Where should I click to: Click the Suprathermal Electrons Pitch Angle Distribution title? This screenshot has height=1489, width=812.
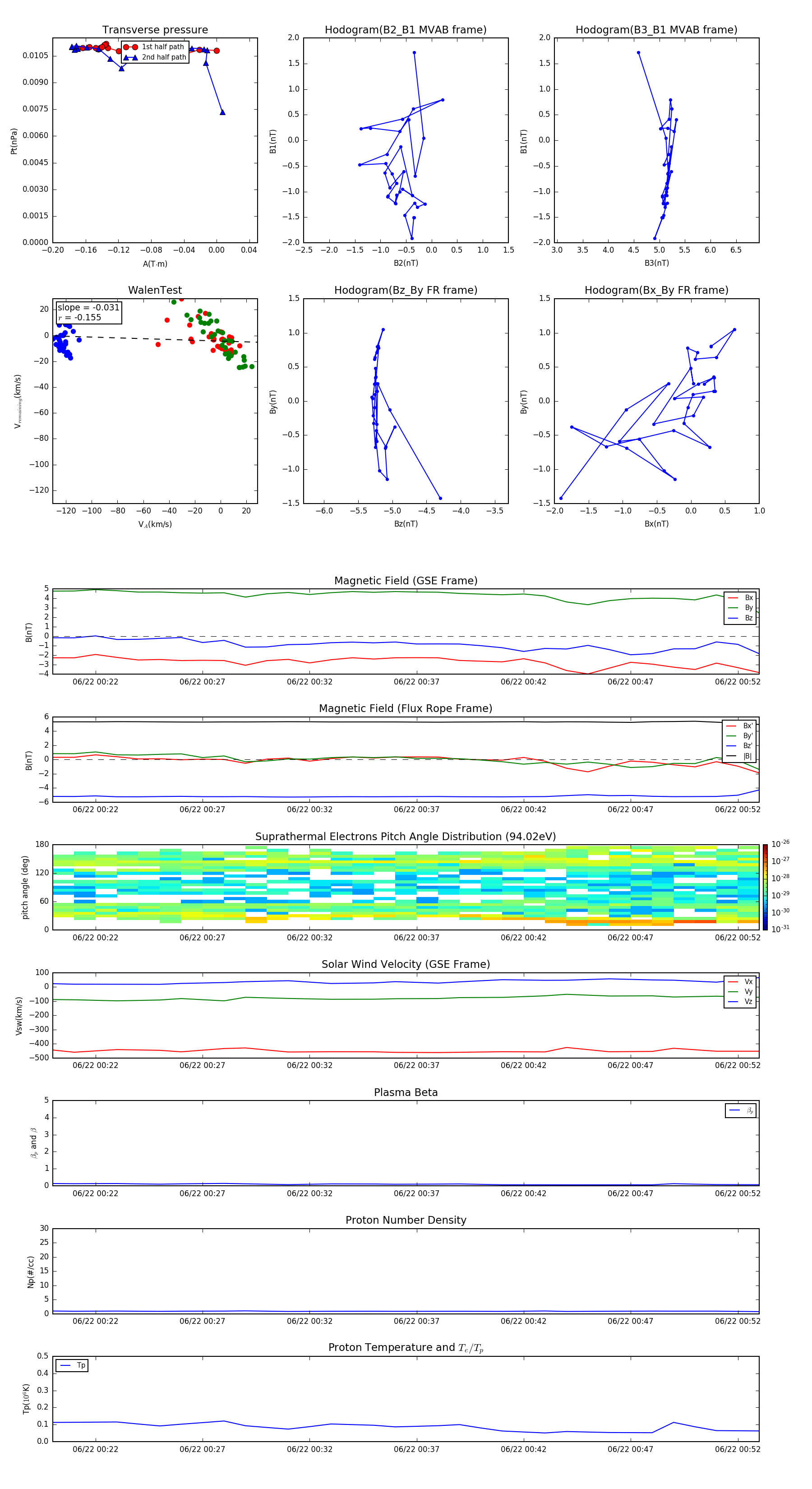point(406,837)
